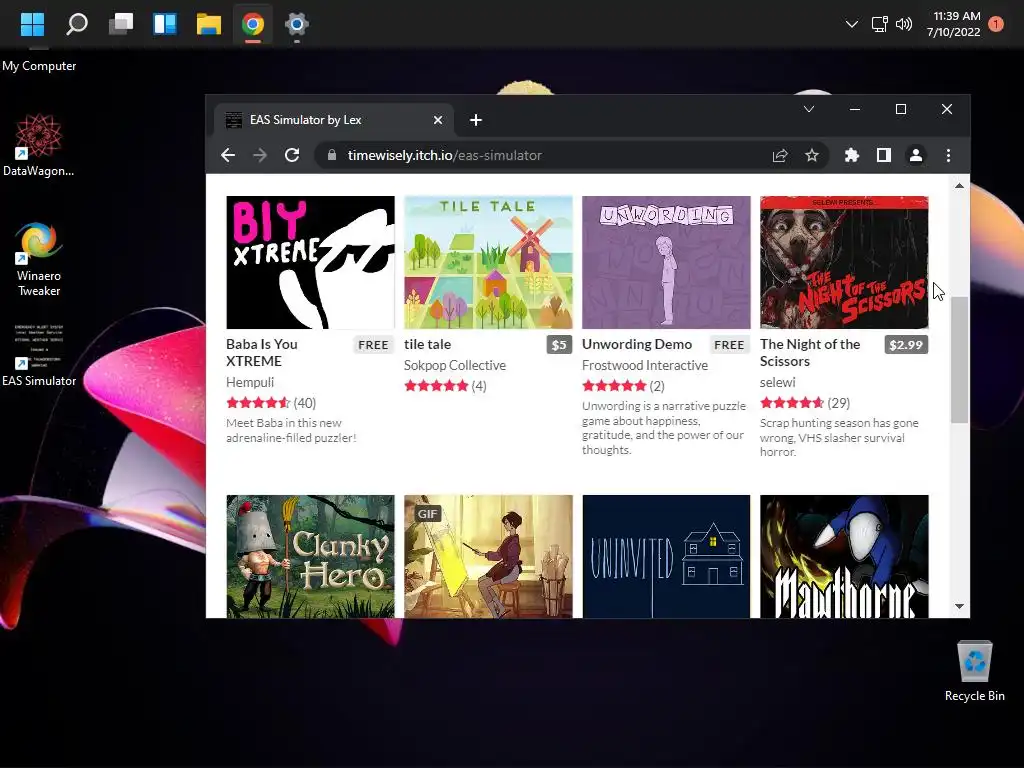Open Clunky Hero thumbnail
Screen dimensions: 1024x768
pos(310,556)
